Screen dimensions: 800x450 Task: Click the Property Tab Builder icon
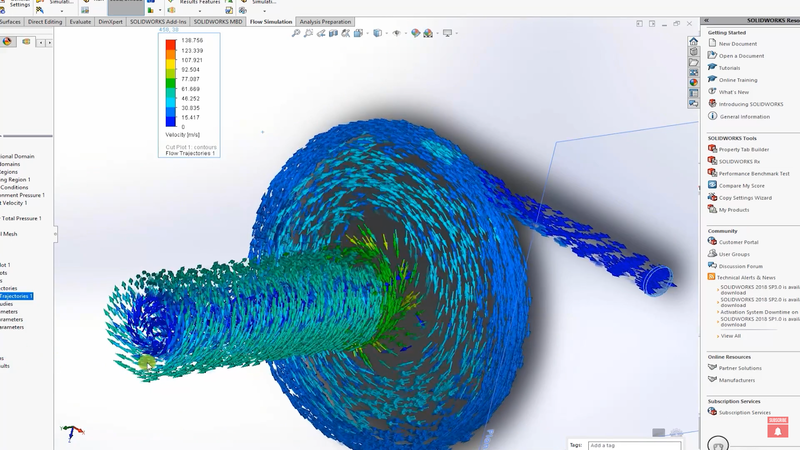coord(712,149)
